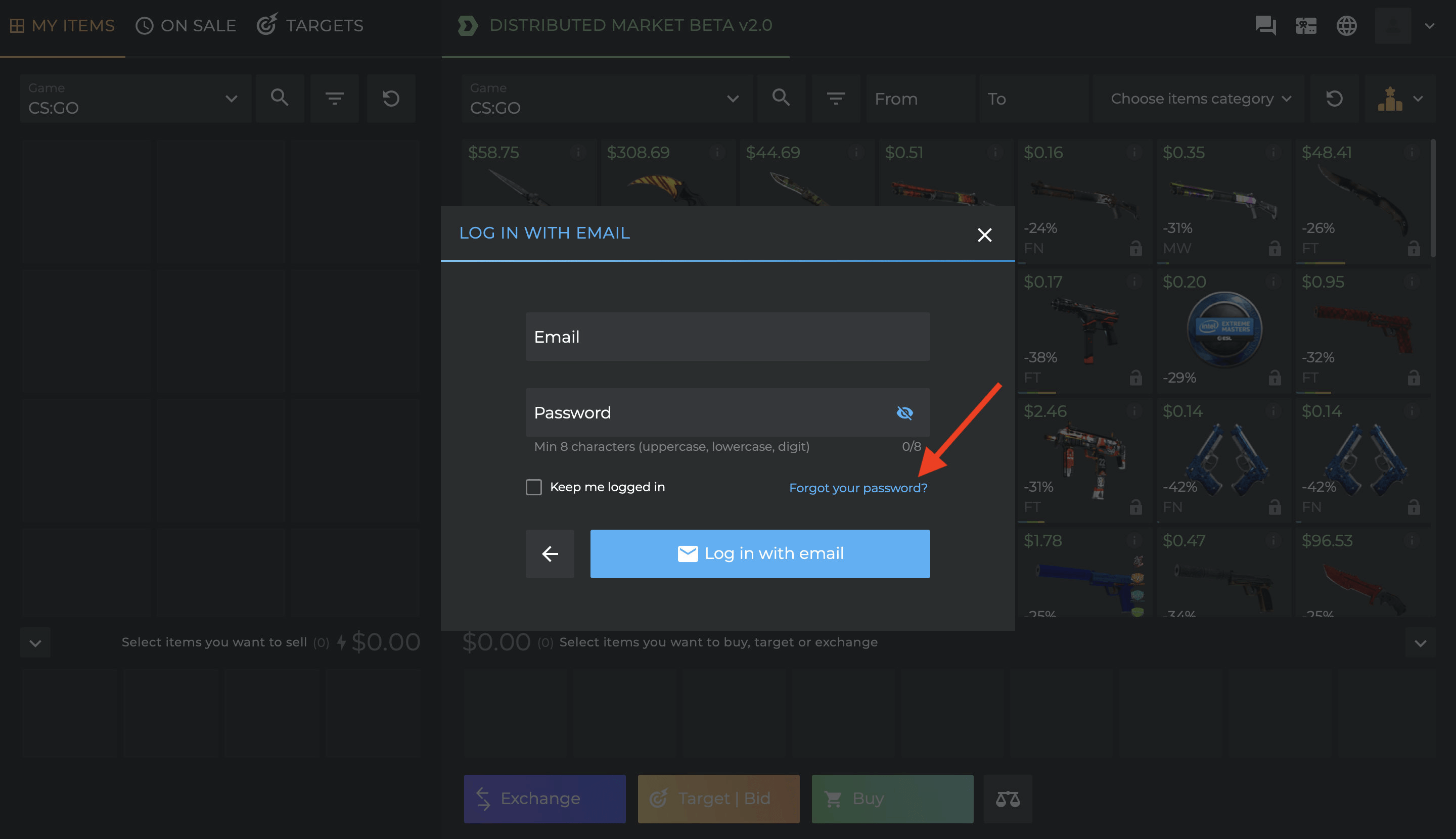Open the filter icon in My Items panel
This screenshot has width=1456, height=839.
[x=334, y=98]
